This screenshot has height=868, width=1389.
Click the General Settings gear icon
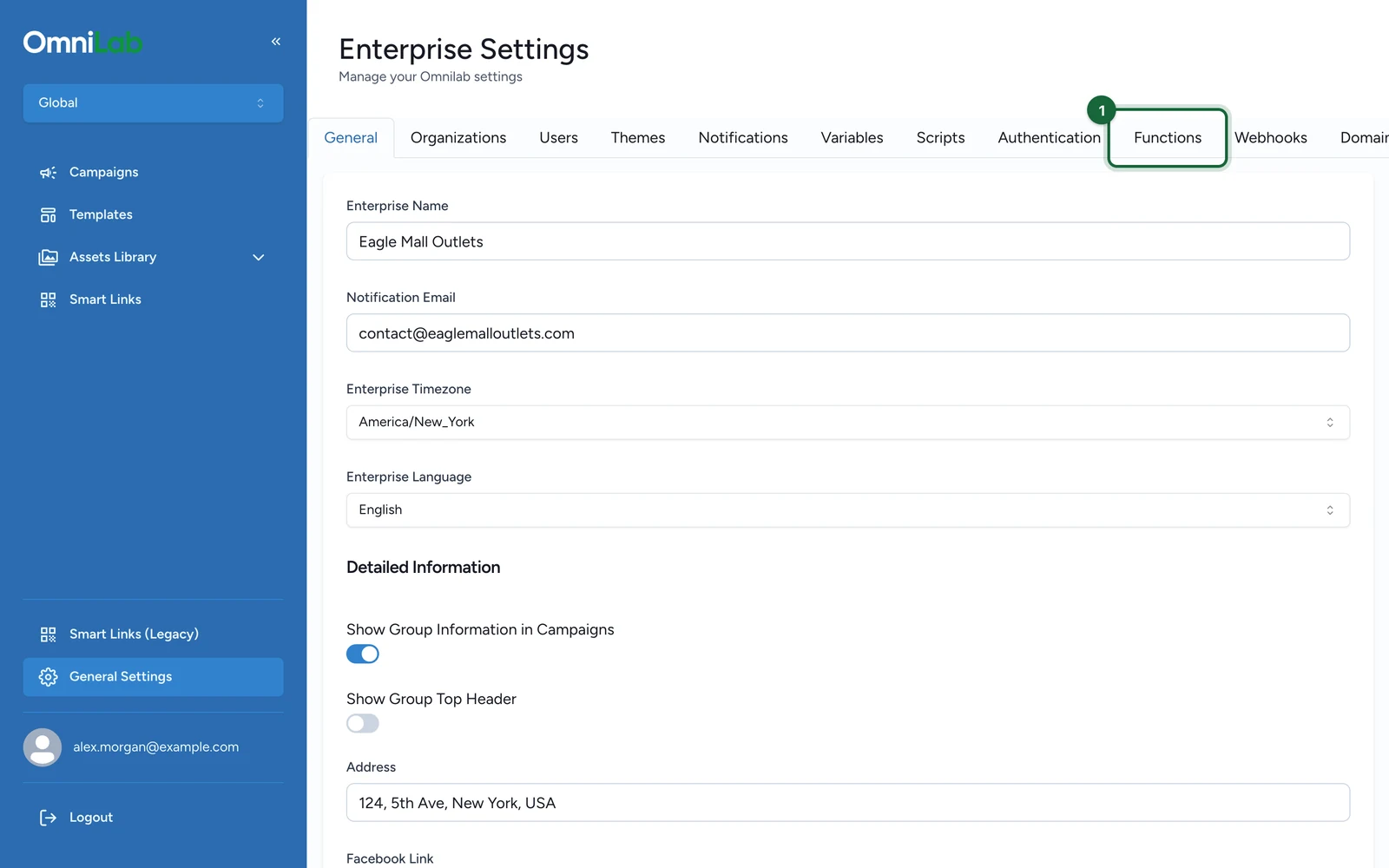[48, 677]
